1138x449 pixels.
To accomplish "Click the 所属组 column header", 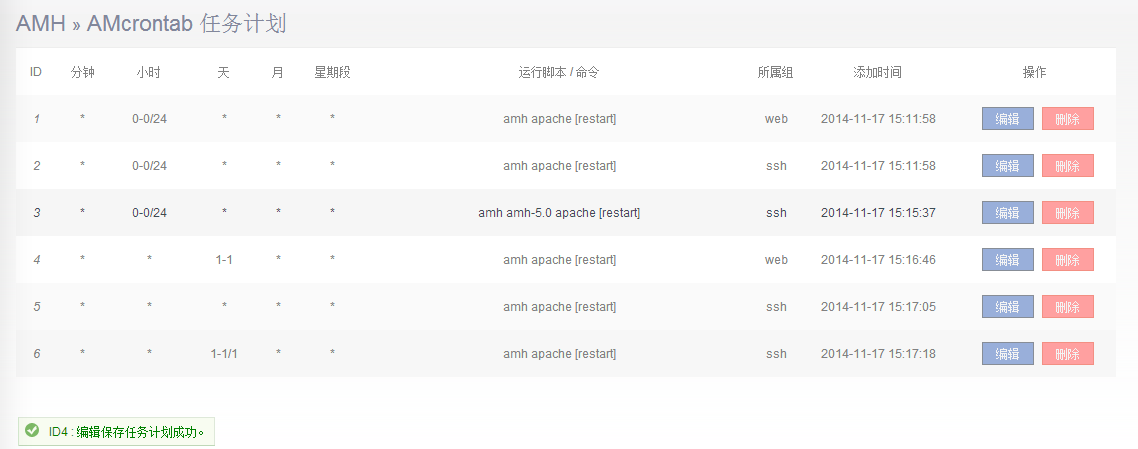I will (x=776, y=73).
